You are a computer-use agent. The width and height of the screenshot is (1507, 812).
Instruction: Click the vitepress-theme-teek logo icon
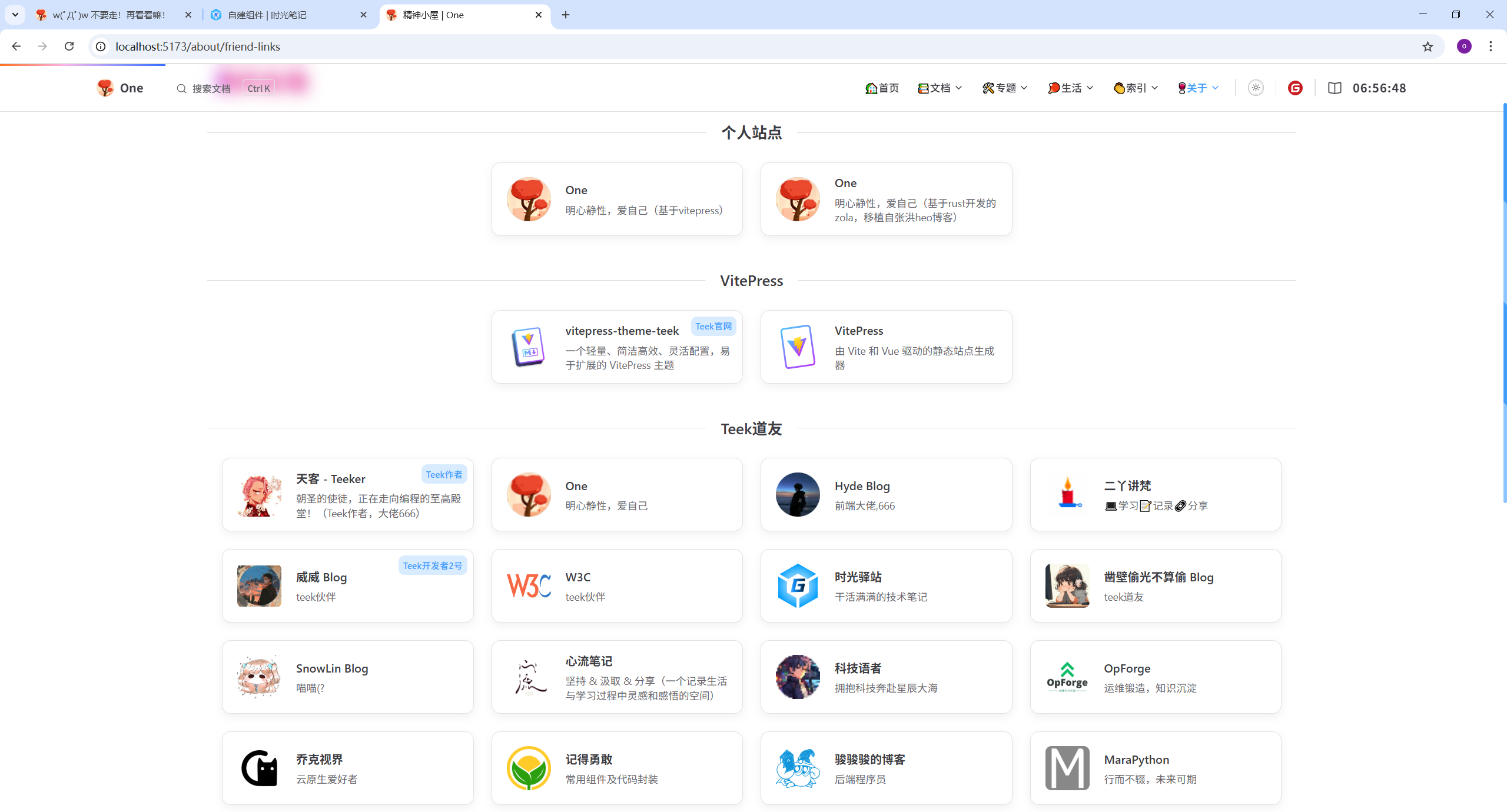(529, 347)
